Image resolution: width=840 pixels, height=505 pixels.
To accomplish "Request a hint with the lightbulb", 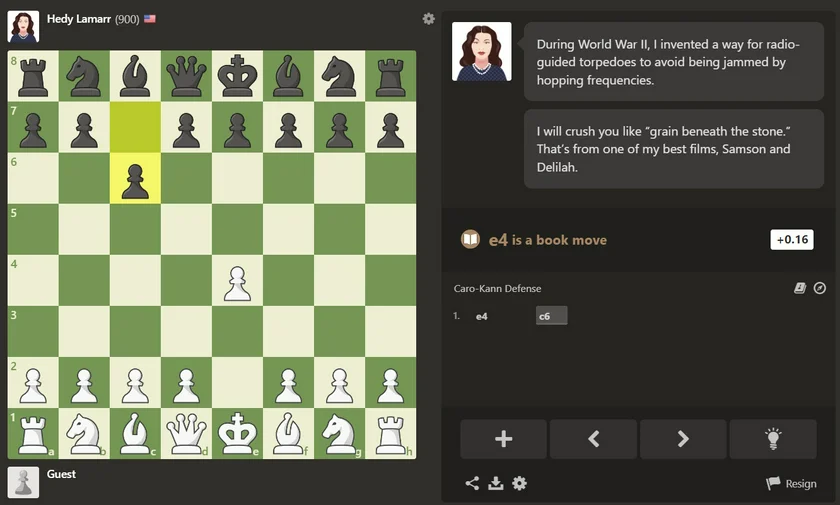I will click(x=772, y=439).
